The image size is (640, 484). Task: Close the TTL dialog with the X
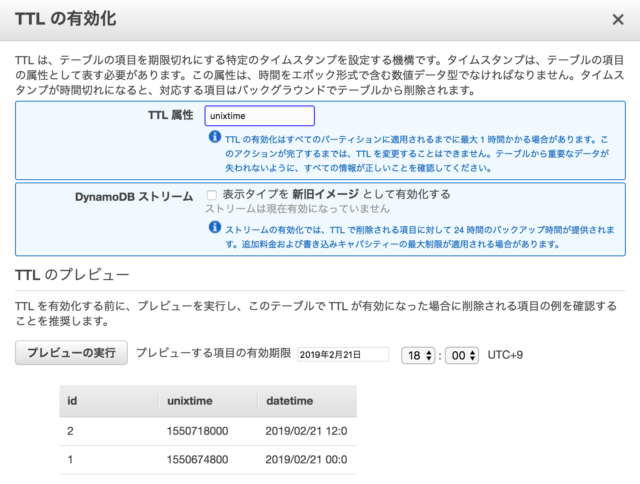coord(616,18)
